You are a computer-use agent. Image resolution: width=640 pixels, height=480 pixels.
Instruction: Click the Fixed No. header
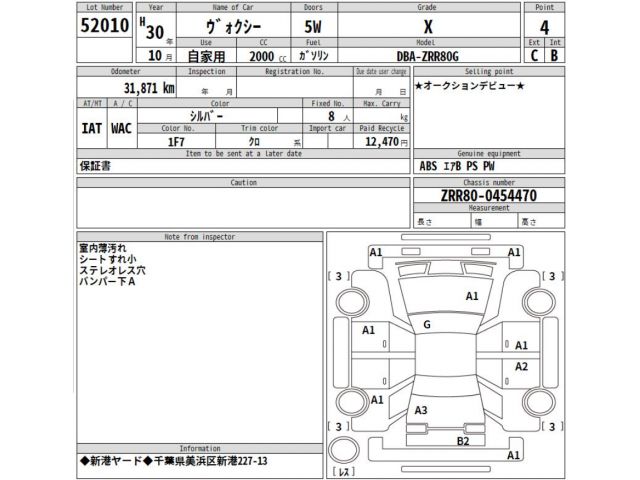pos(328,104)
